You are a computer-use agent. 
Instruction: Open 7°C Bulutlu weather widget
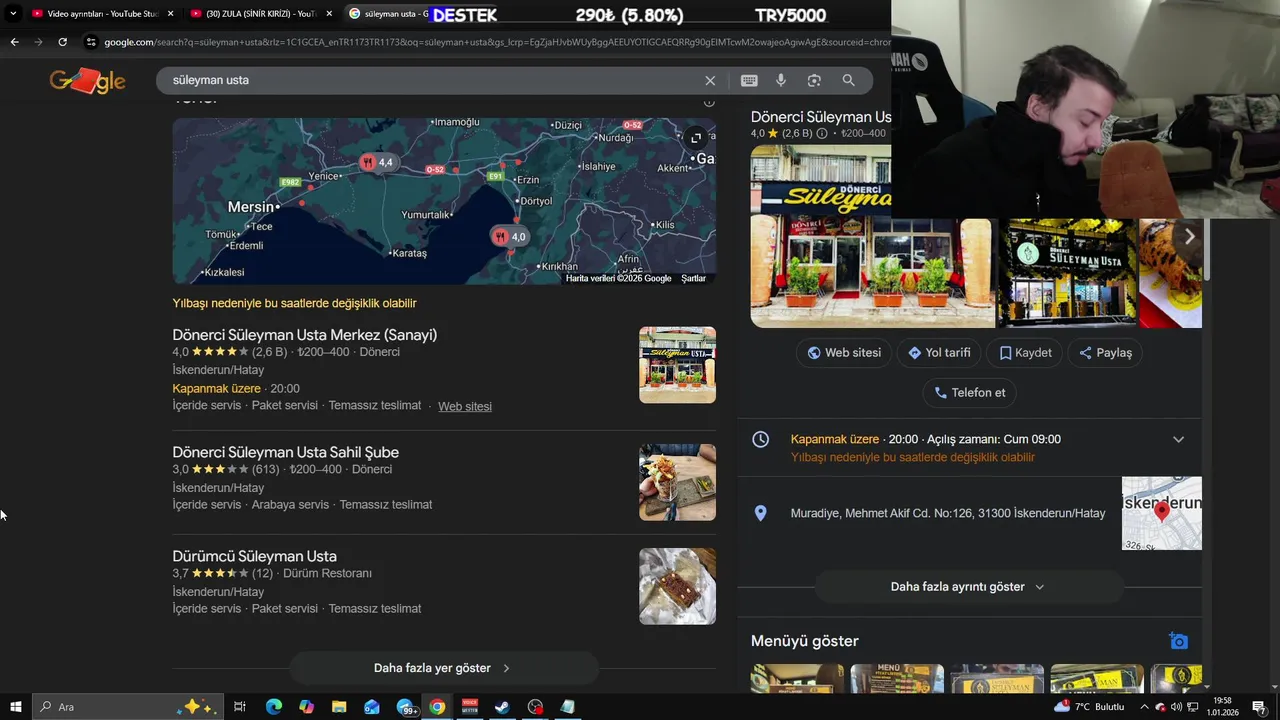pyautogui.click(x=1089, y=707)
